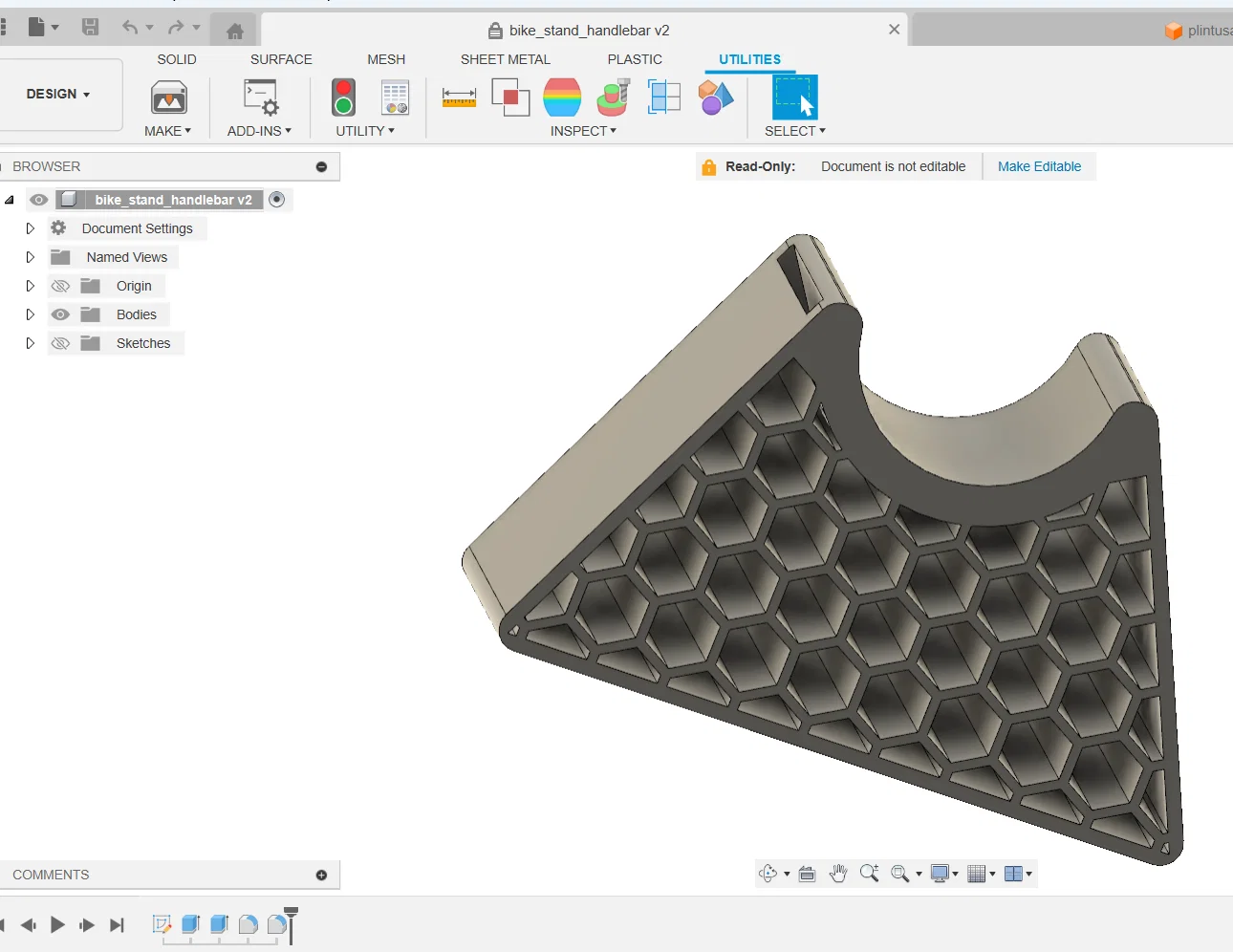Activate the Pan hand tool
This screenshot has height=952, width=1233.
coord(838,874)
